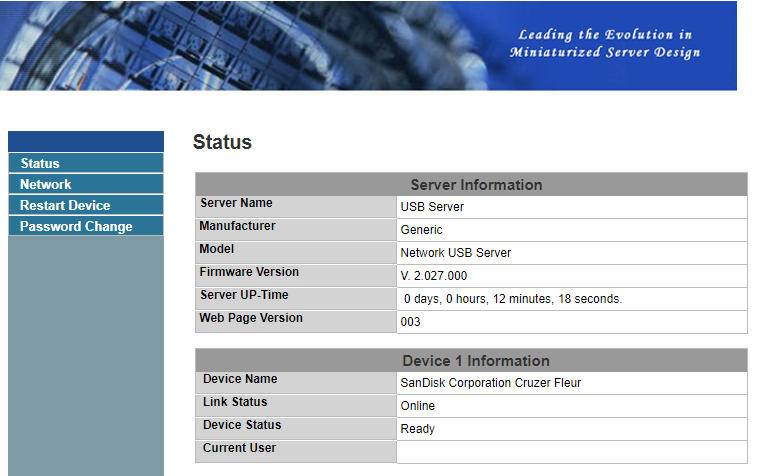This screenshot has width=757, height=476.
Task: Select the Network USB Server value
Action: pyautogui.click(x=456, y=253)
